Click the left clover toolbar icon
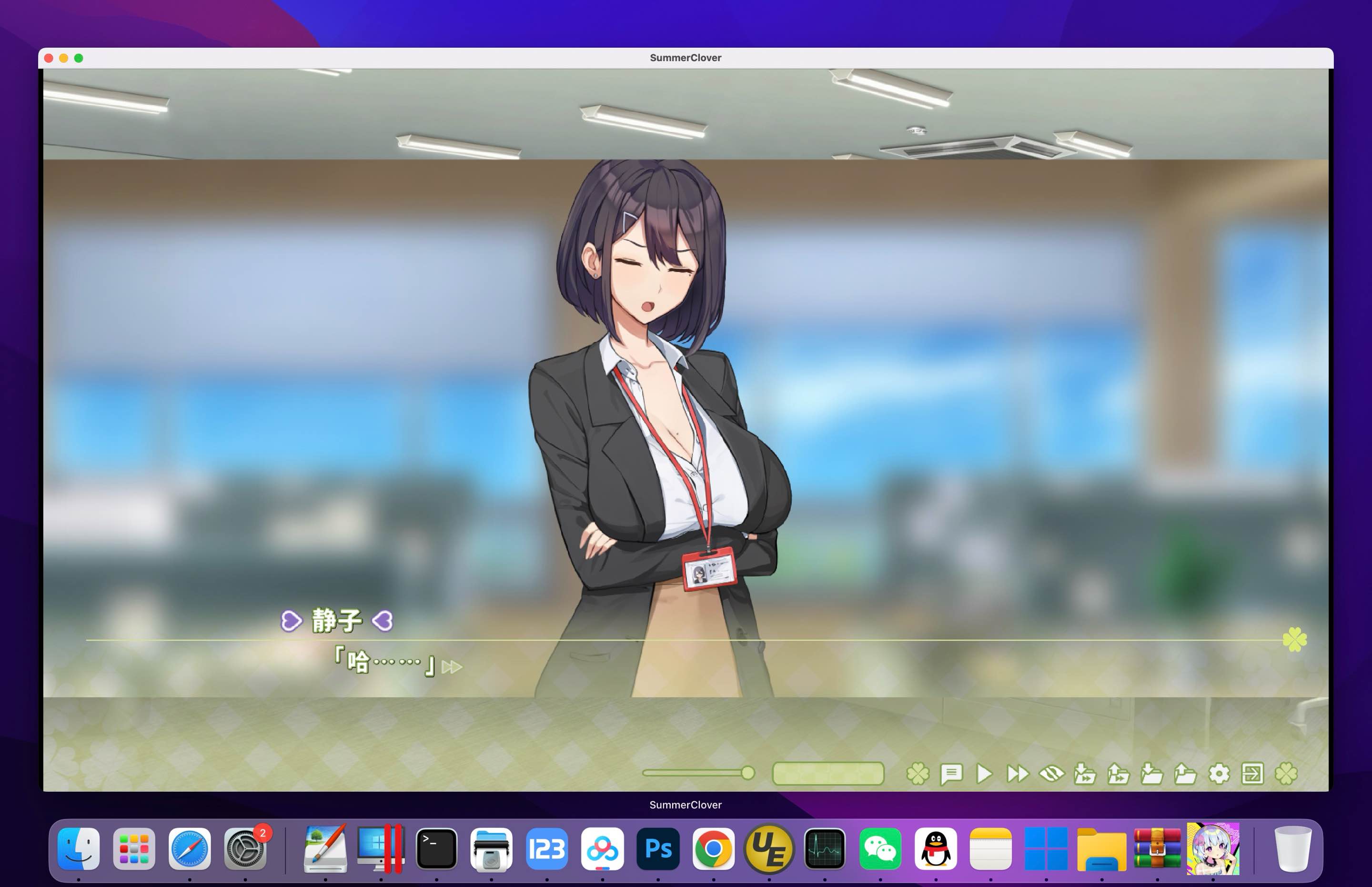 [918, 774]
